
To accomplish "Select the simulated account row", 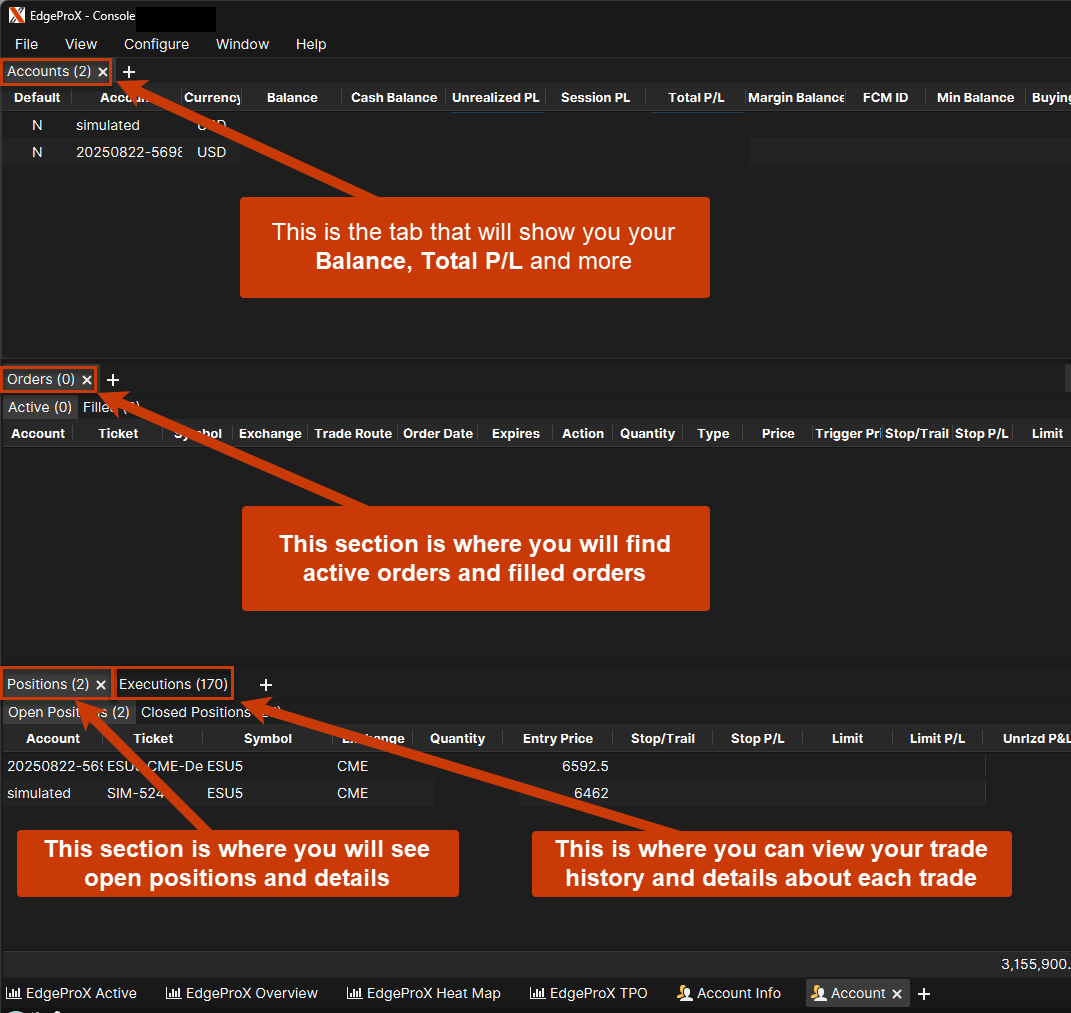I will tap(108, 125).
